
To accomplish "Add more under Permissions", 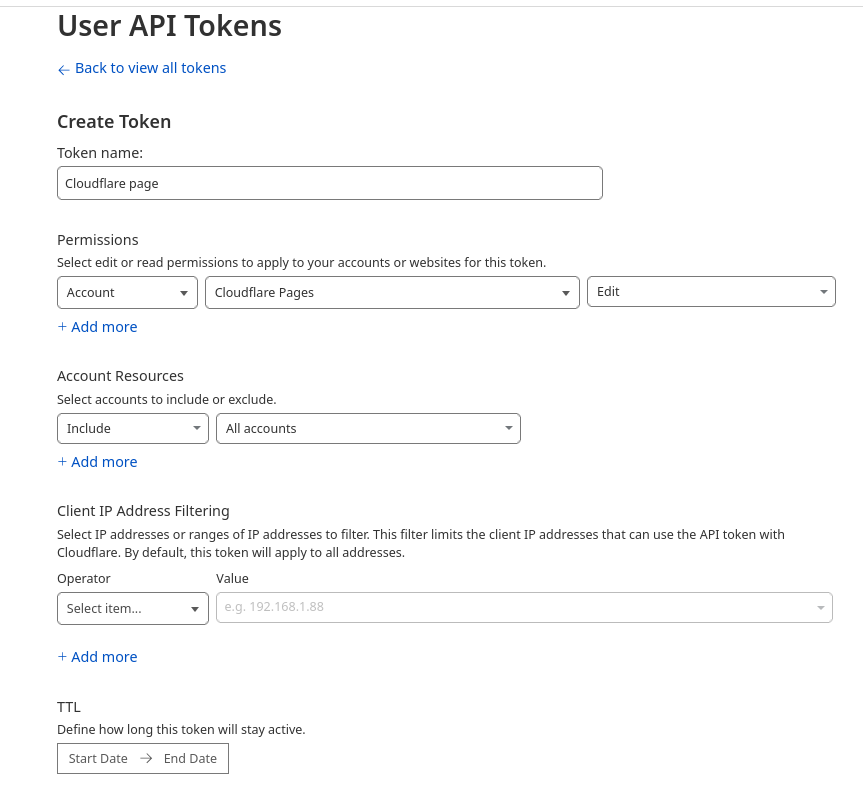I will click(x=97, y=327).
